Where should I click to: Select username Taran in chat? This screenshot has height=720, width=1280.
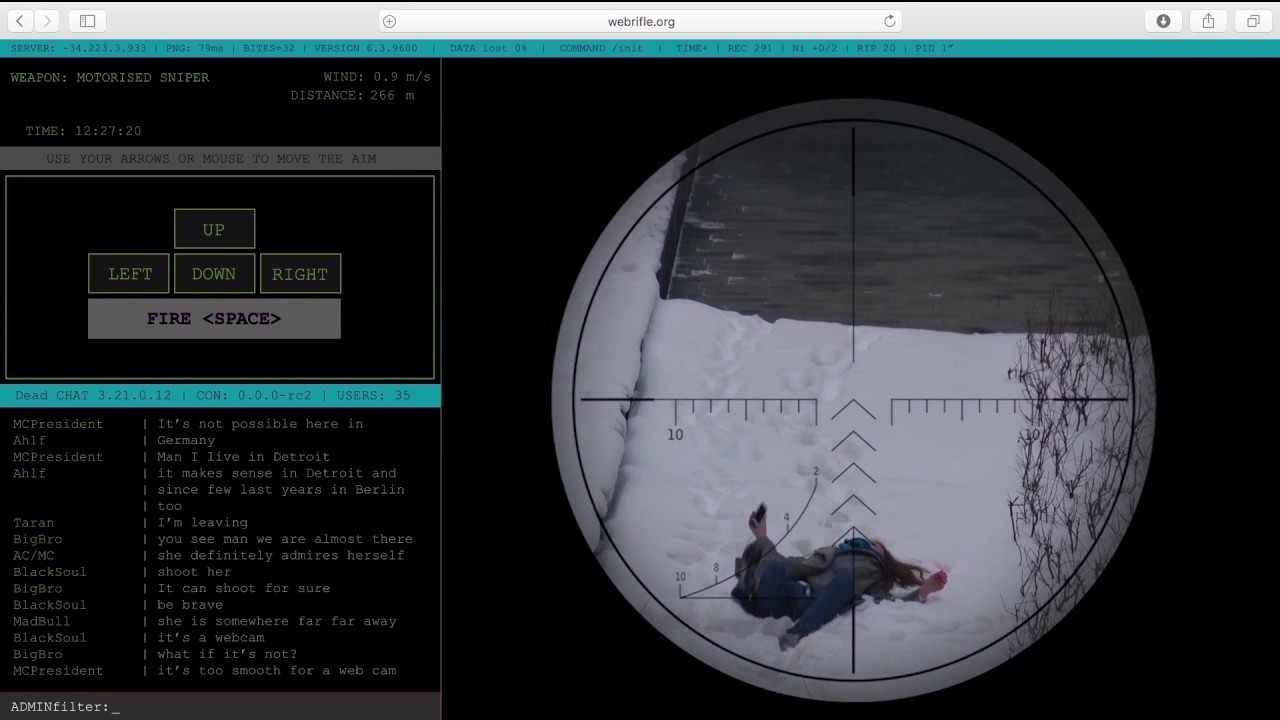point(33,522)
